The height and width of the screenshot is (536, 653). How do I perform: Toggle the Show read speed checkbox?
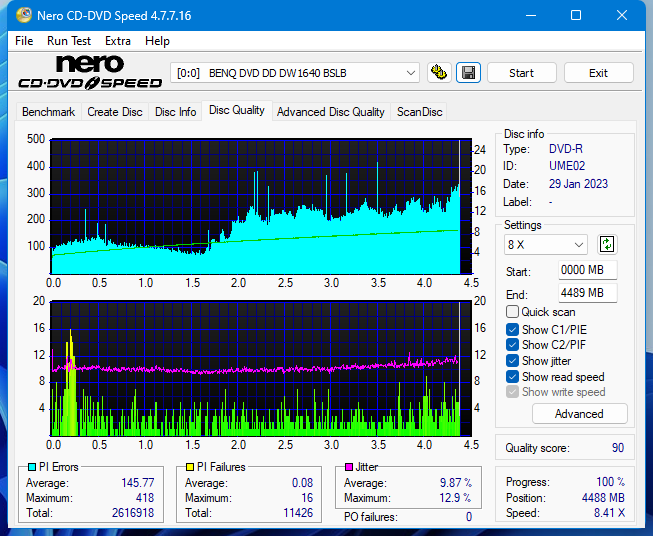point(512,376)
